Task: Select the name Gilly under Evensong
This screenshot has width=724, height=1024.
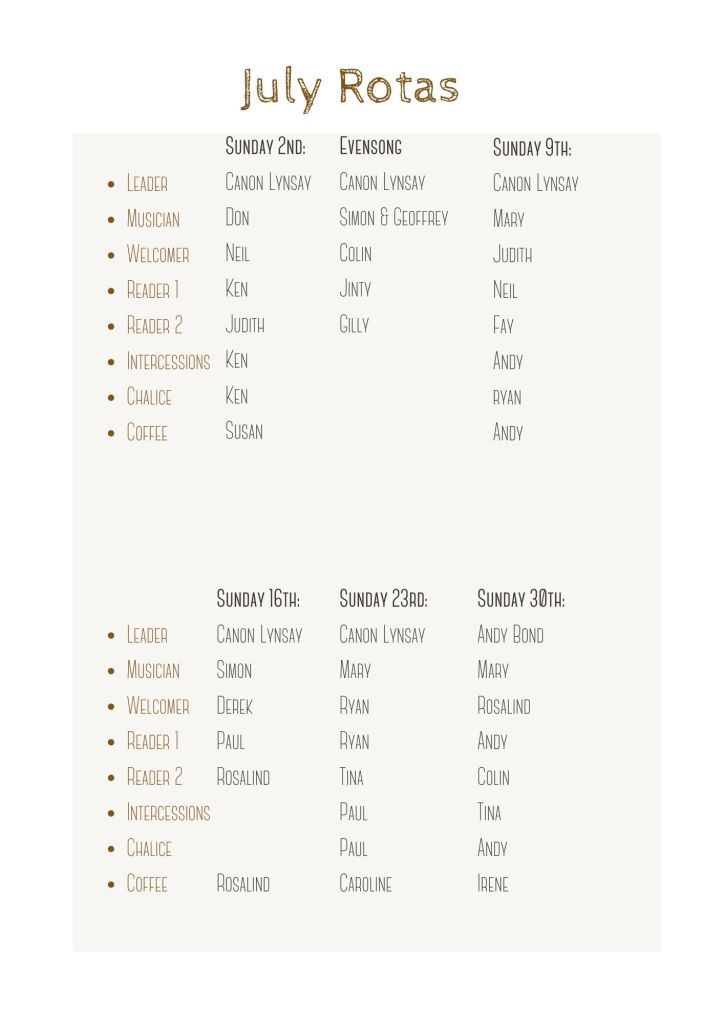Action: tap(354, 325)
